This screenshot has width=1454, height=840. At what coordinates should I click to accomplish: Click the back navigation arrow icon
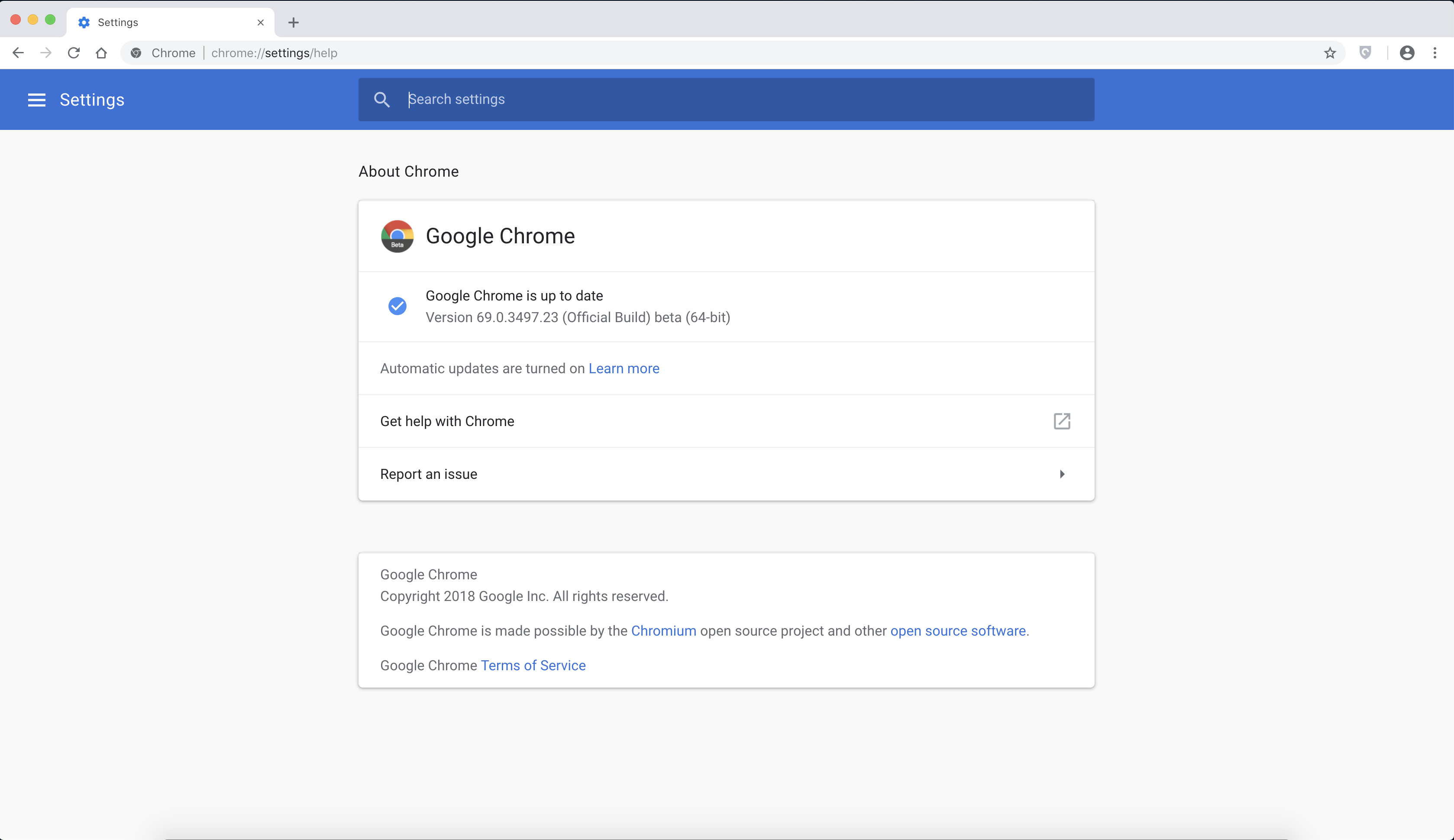point(18,52)
